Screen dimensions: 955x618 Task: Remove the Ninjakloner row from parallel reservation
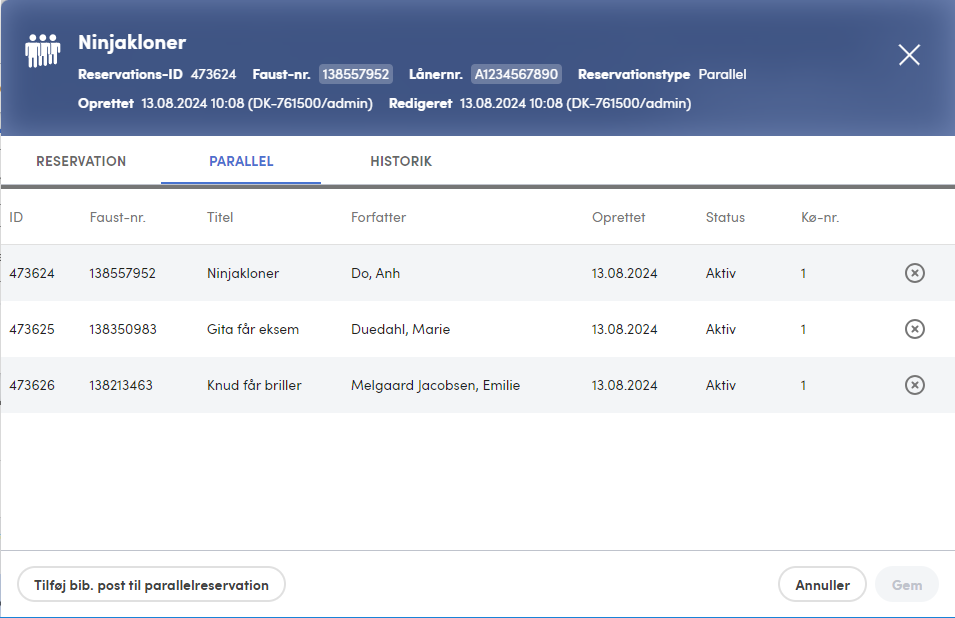coord(914,273)
